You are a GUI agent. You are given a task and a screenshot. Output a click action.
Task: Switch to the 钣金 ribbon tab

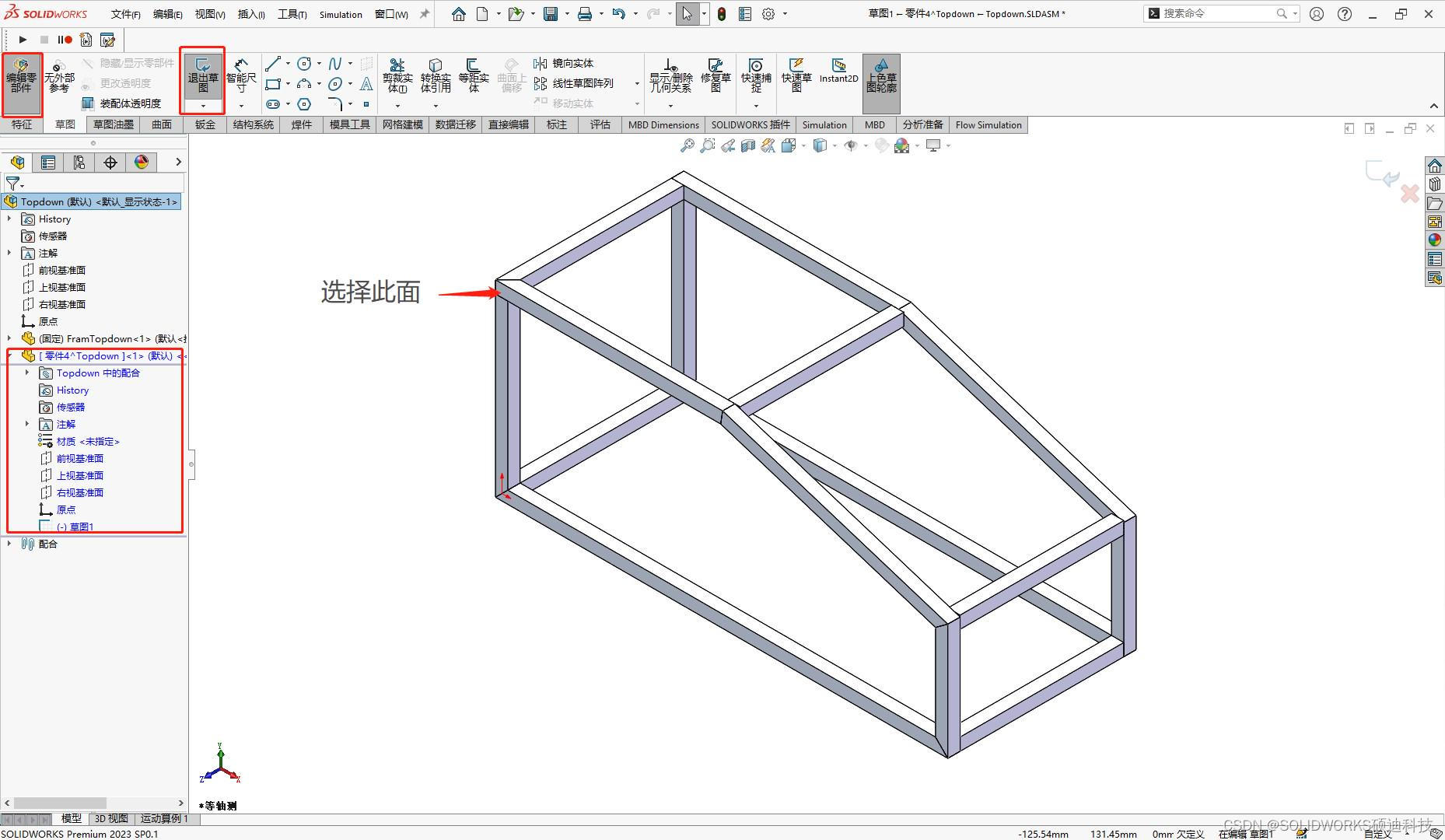pos(205,124)
